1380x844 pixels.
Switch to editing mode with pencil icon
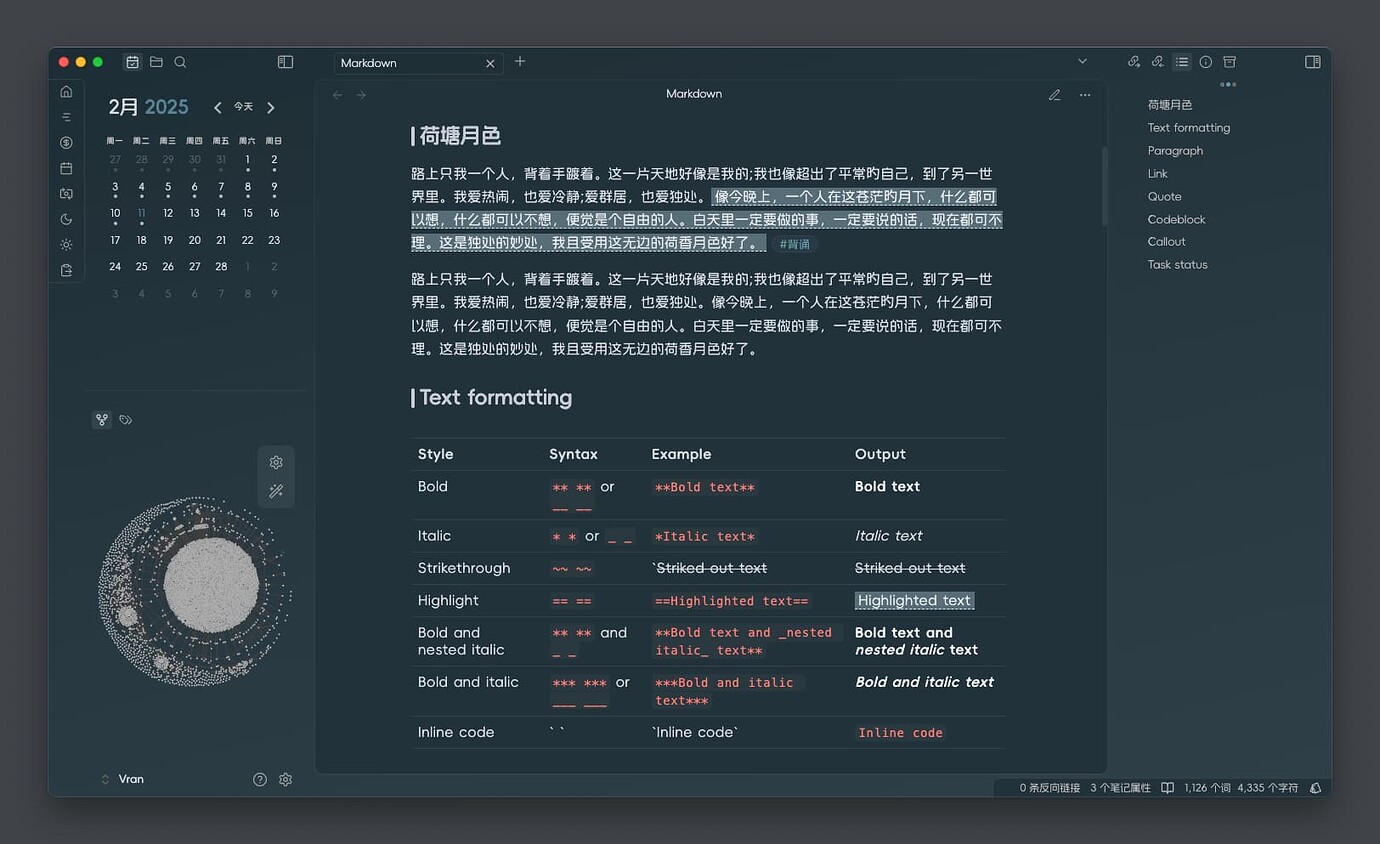(x=1054, y=95)
